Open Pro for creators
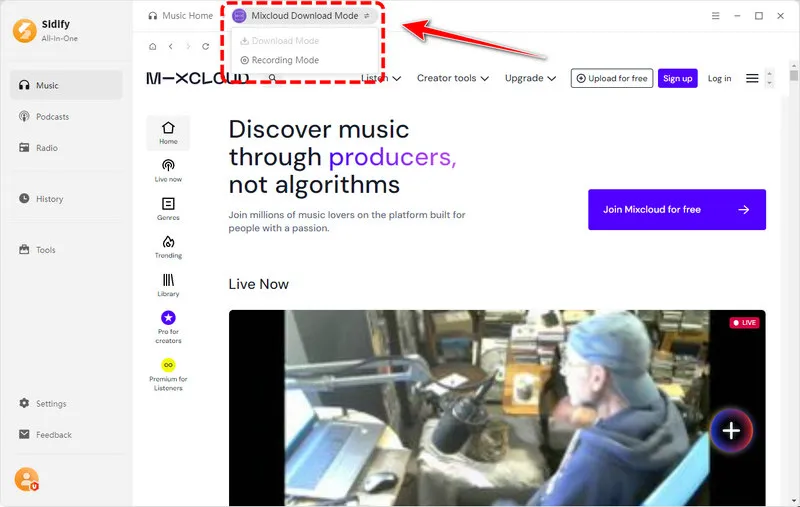 168,327
